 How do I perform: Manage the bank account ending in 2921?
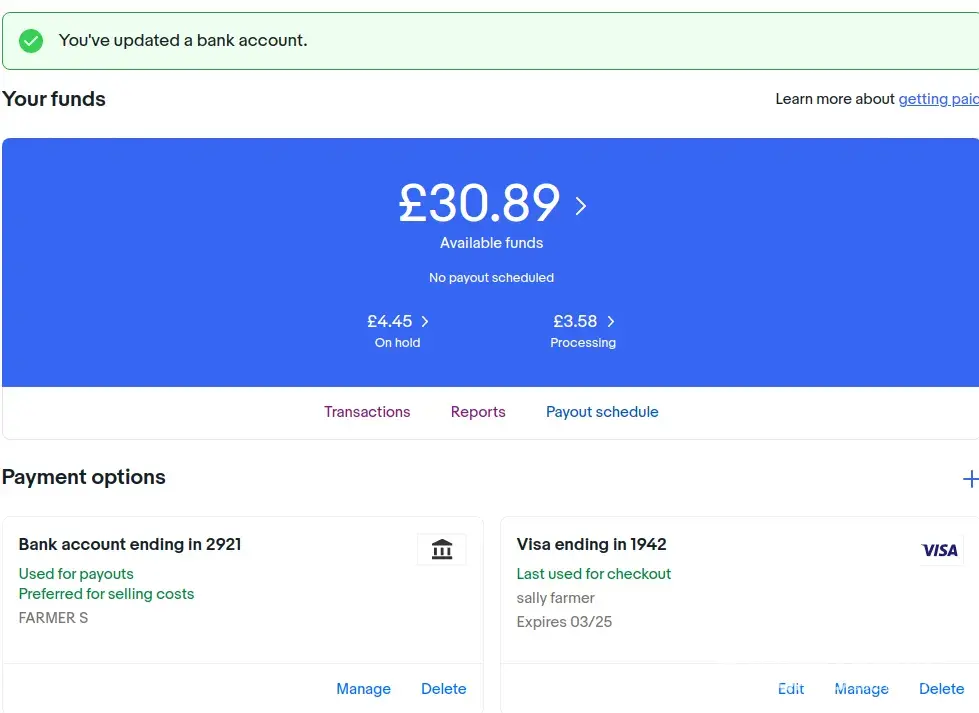point(363,689)
